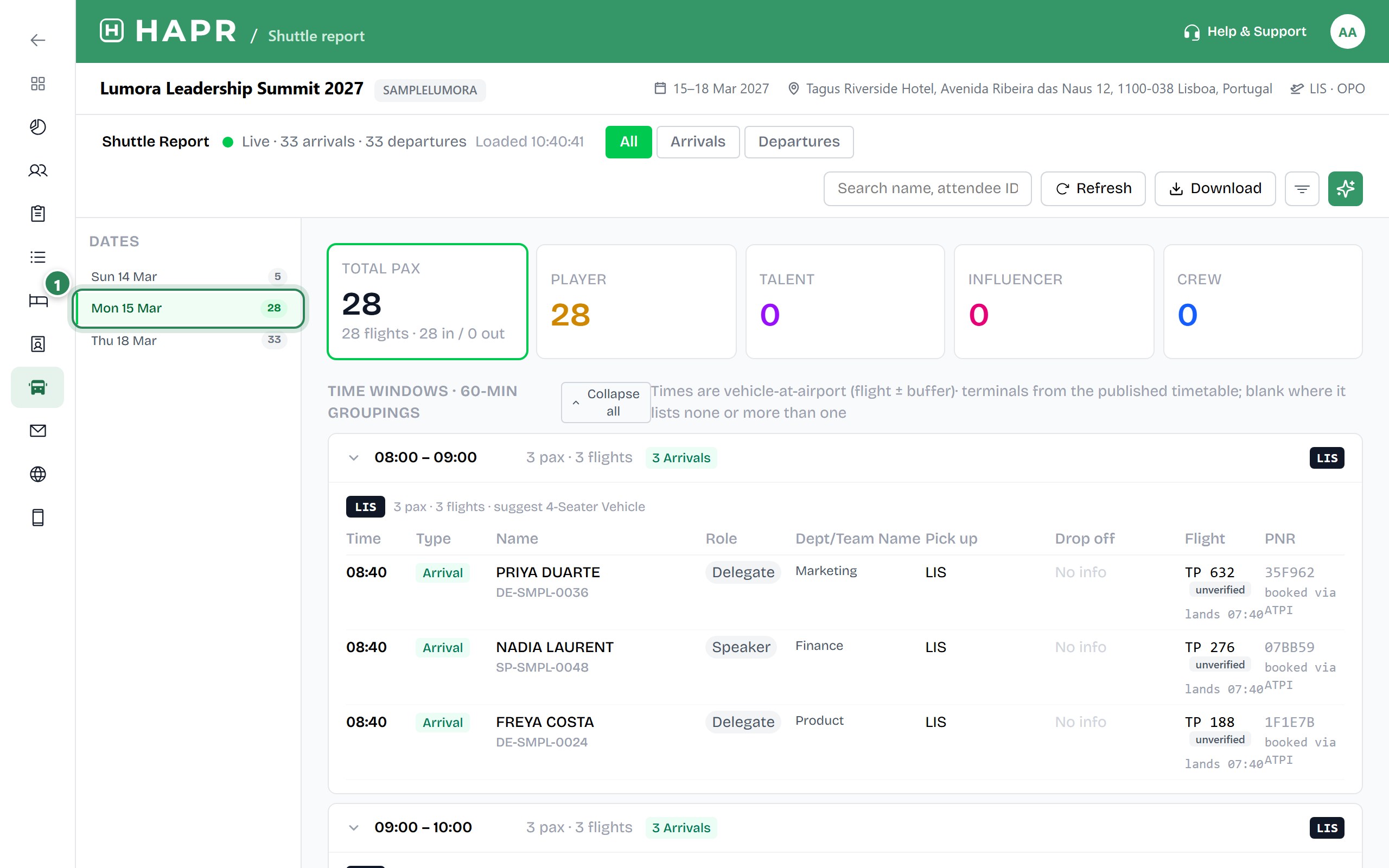Click the Collapse all button
The width and height of the screenshot is (1389, 868).
606,403
